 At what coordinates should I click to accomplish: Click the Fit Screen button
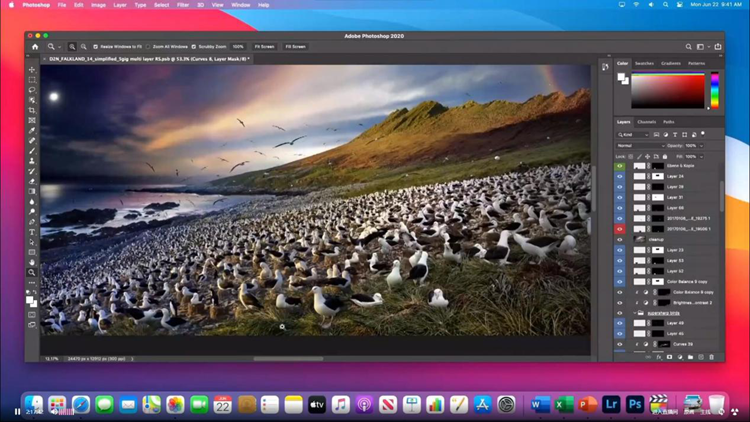click(x=265, y=47)
